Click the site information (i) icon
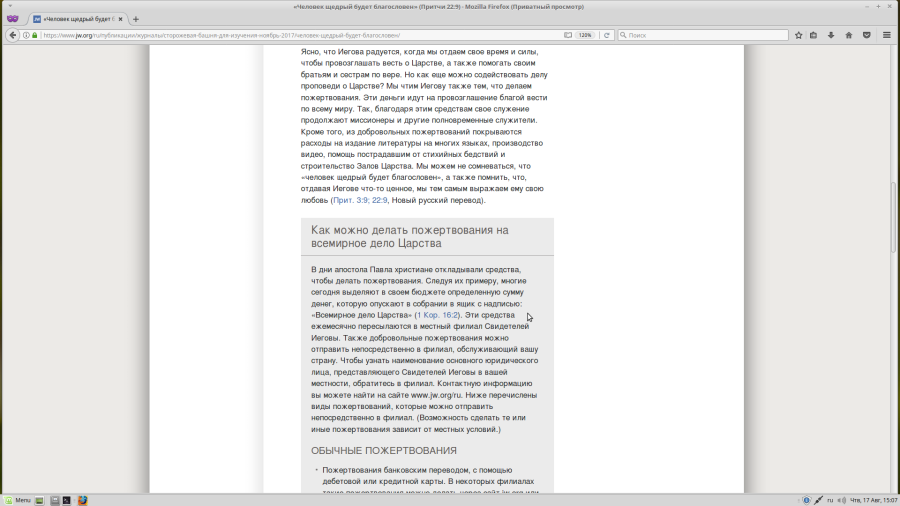Viewport: 900px width, 506px height. 26,35
